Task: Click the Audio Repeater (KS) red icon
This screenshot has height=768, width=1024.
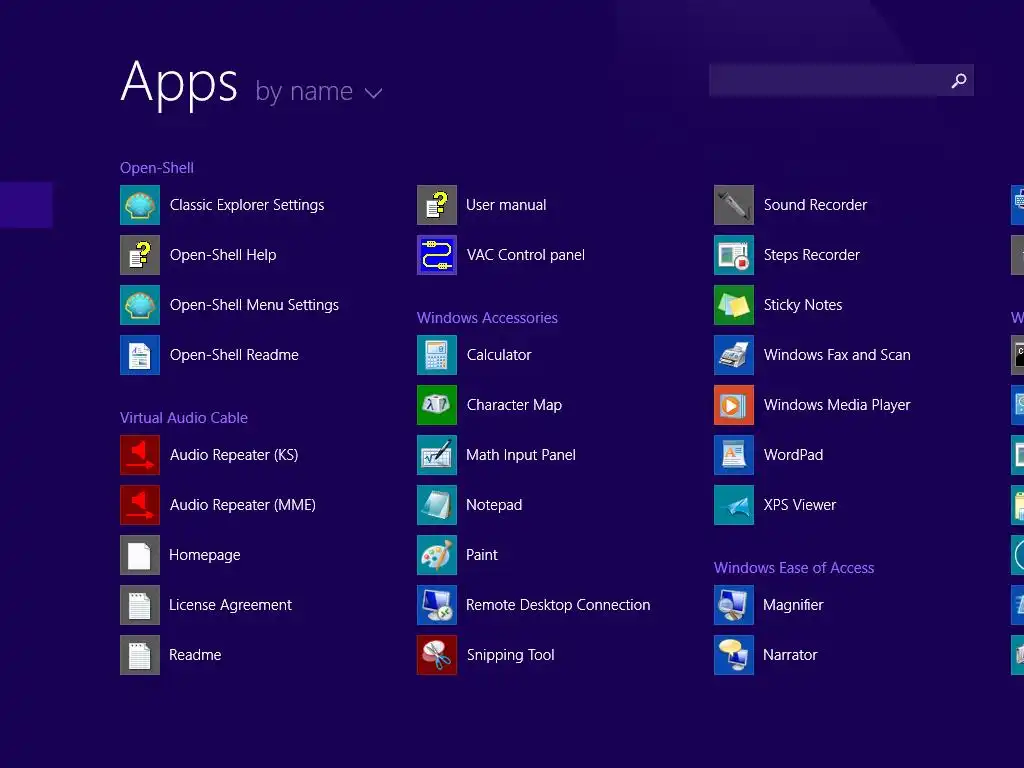Action: pos(140,455)
